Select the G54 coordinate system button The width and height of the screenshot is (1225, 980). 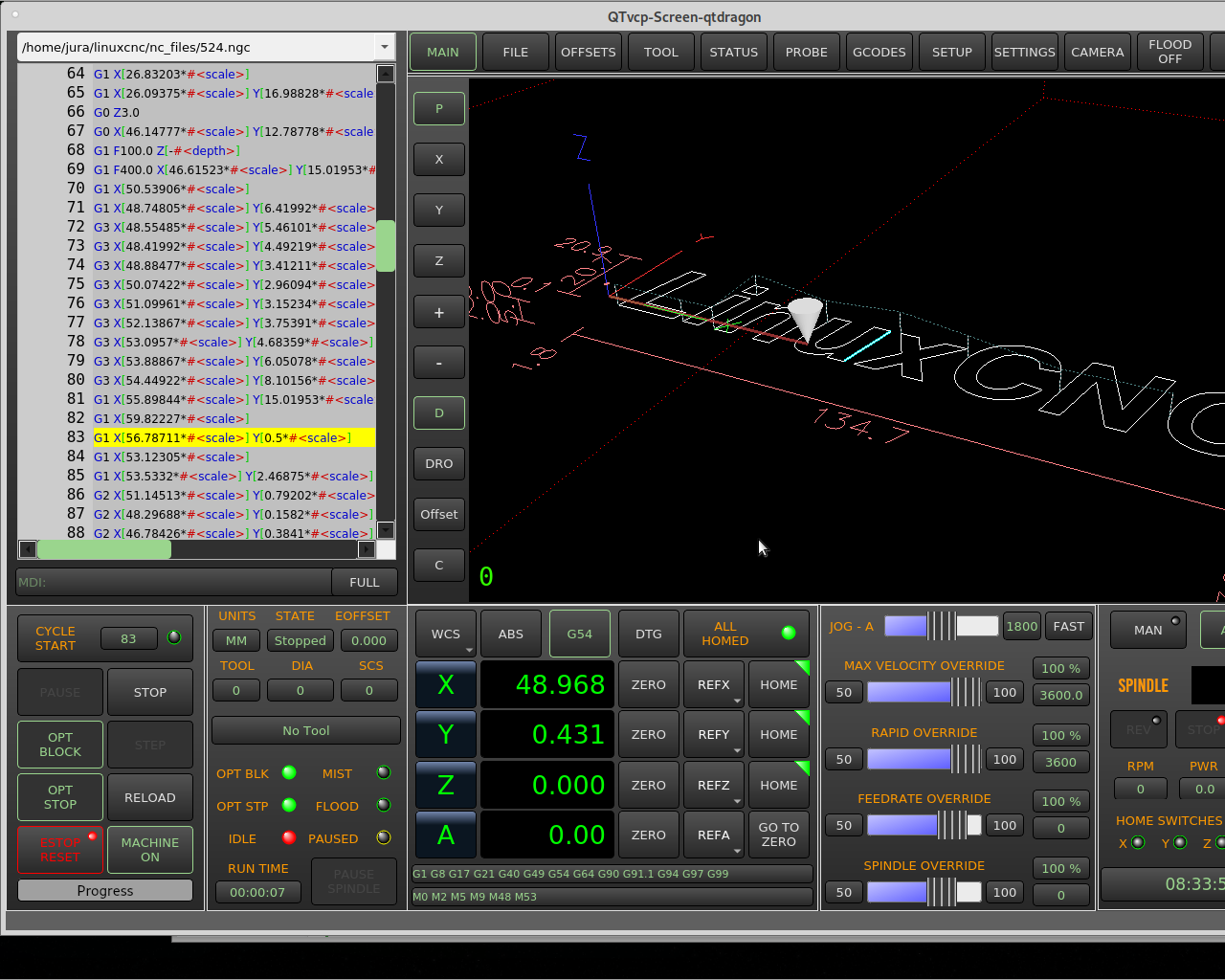(580, 634)
